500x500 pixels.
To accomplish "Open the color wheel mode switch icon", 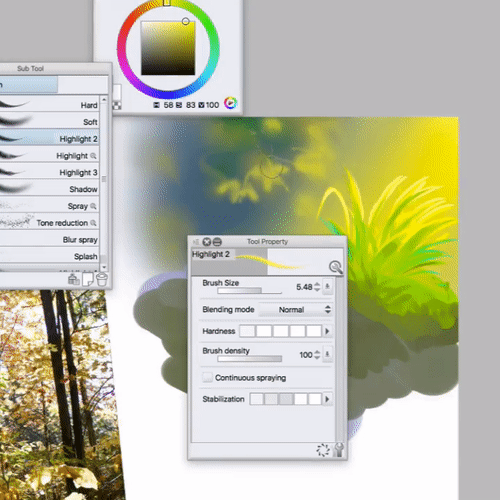I will point(230,103).
